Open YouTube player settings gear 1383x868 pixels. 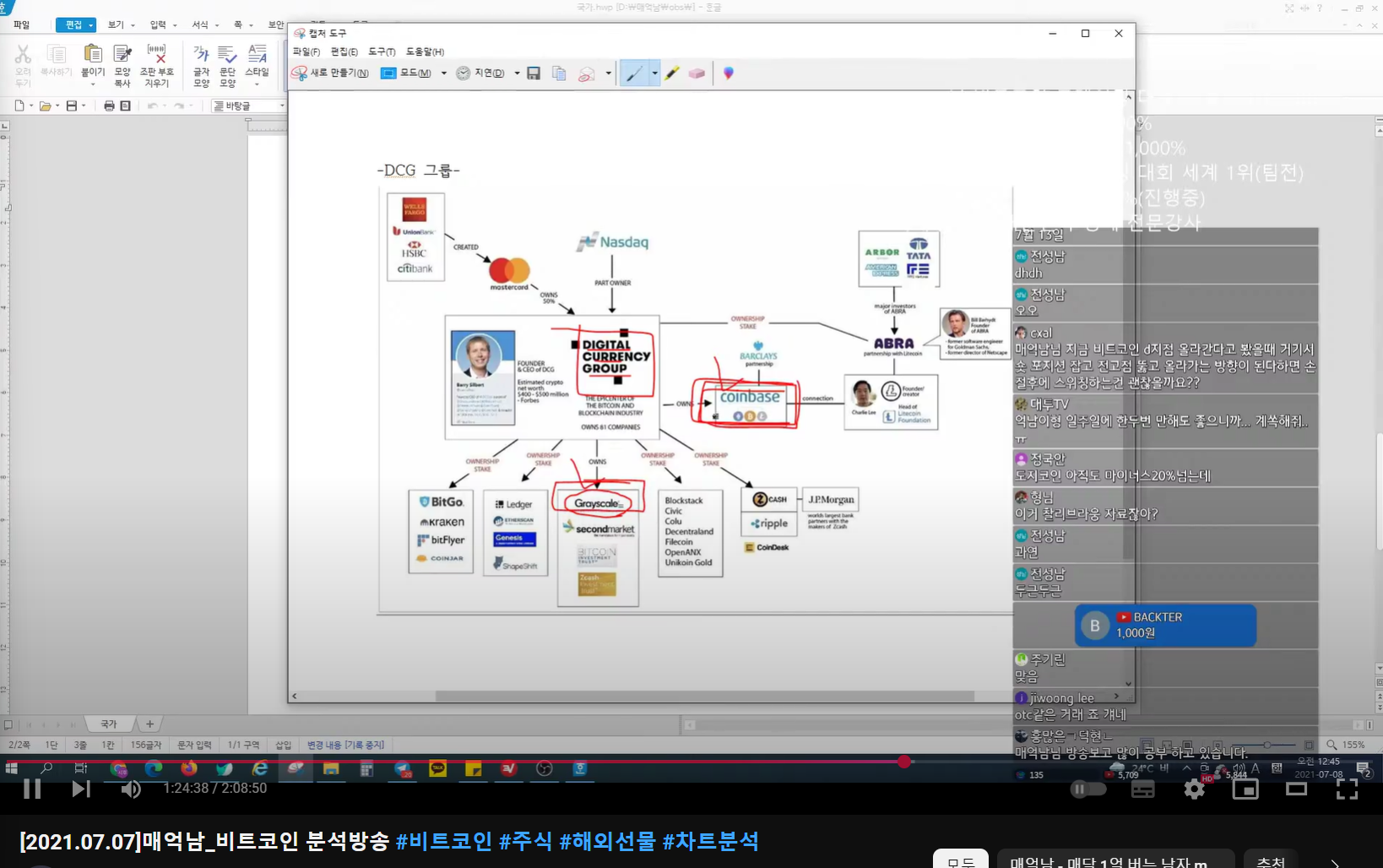(1194, 789)
